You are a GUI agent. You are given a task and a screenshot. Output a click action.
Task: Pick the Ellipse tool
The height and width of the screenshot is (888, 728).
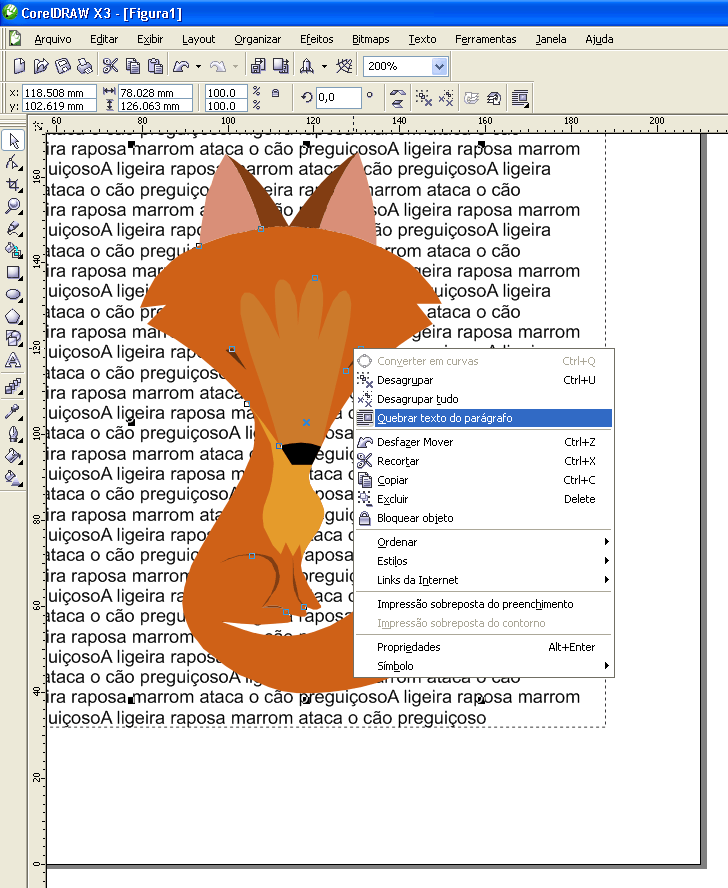pyautogui.click(x=13, y=294)
